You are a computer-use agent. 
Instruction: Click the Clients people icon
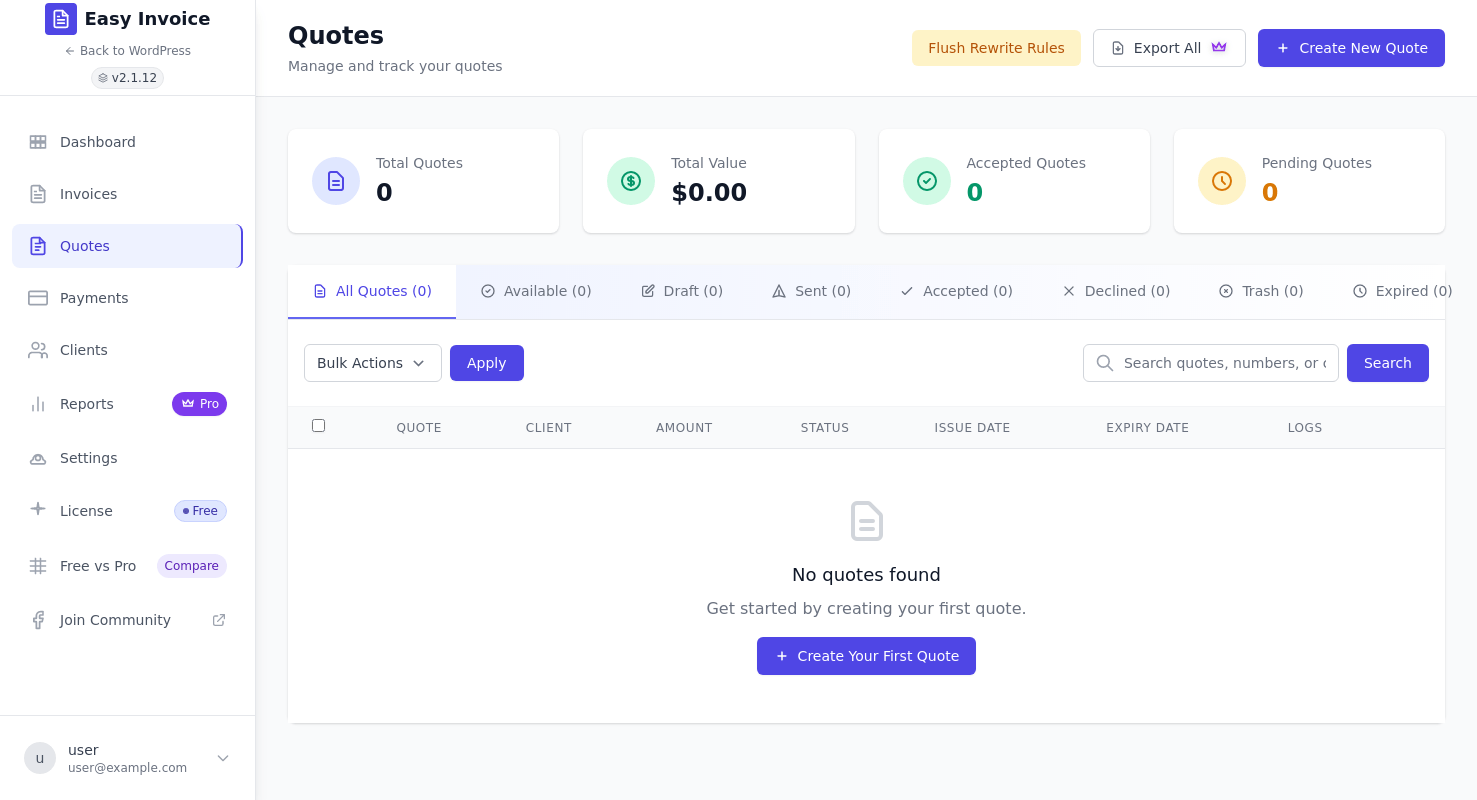pos(38,350)
